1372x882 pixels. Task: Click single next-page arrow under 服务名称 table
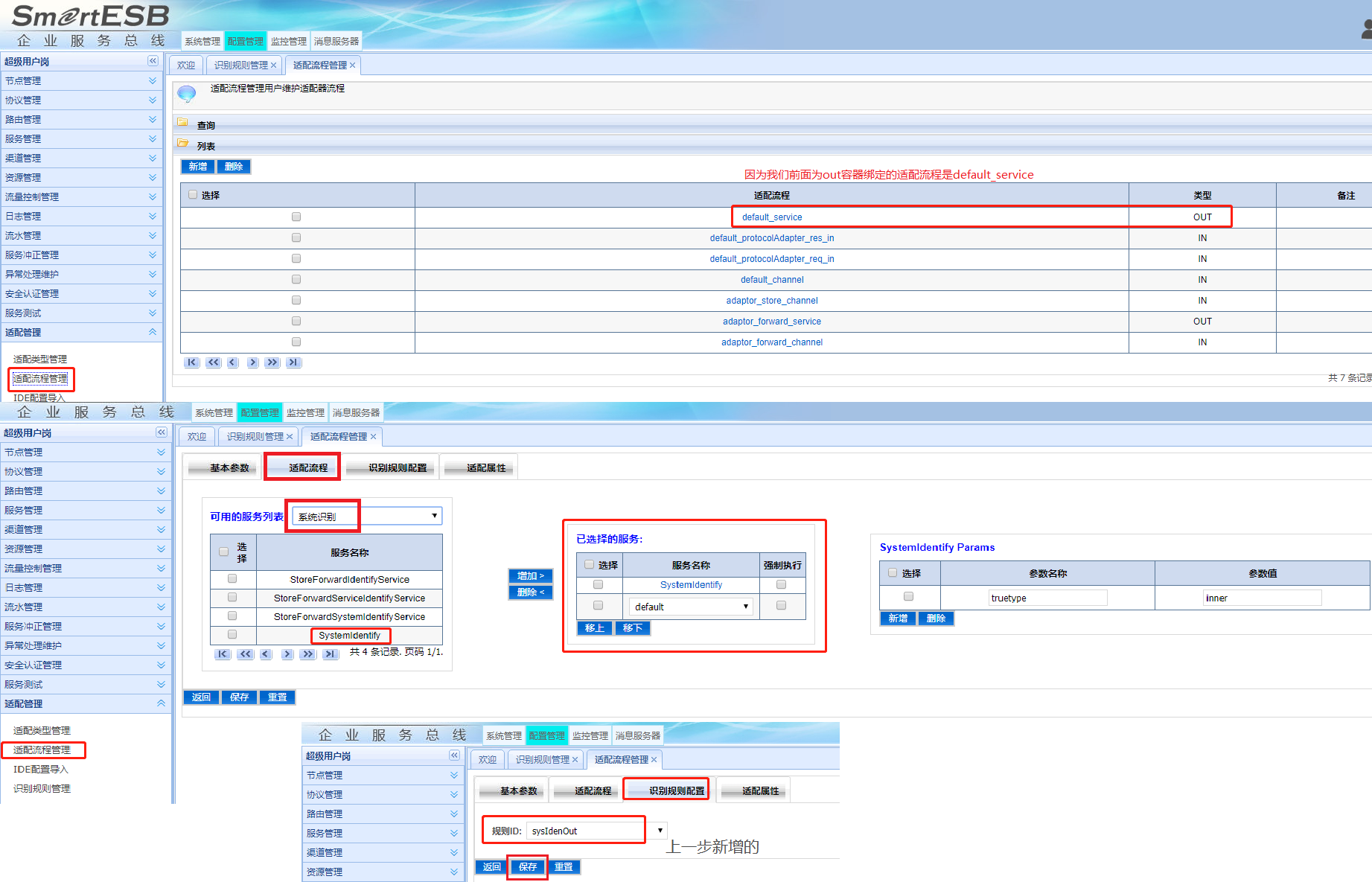(287, 654)
